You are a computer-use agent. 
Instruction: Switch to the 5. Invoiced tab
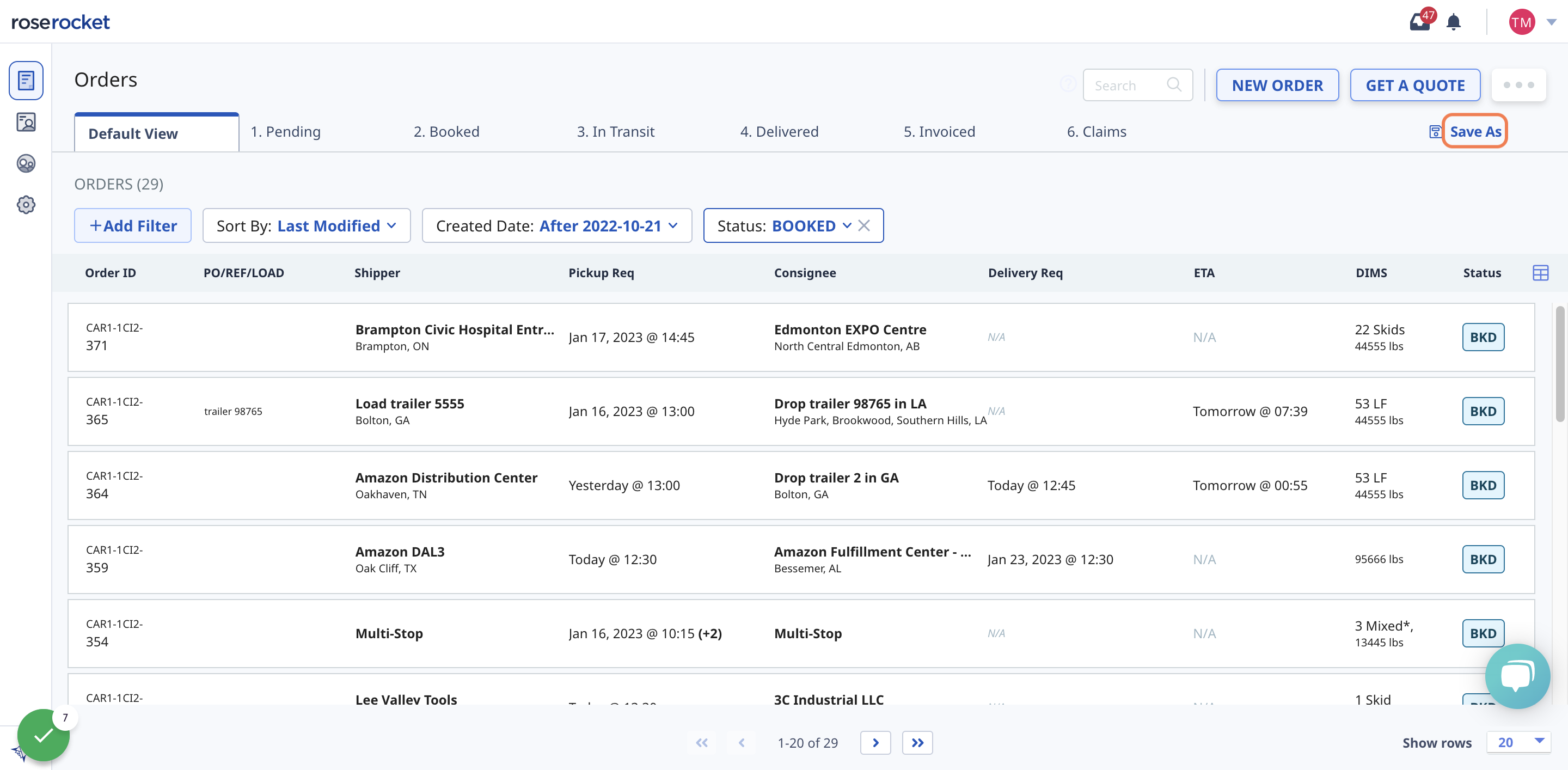(x=939, y=131)
